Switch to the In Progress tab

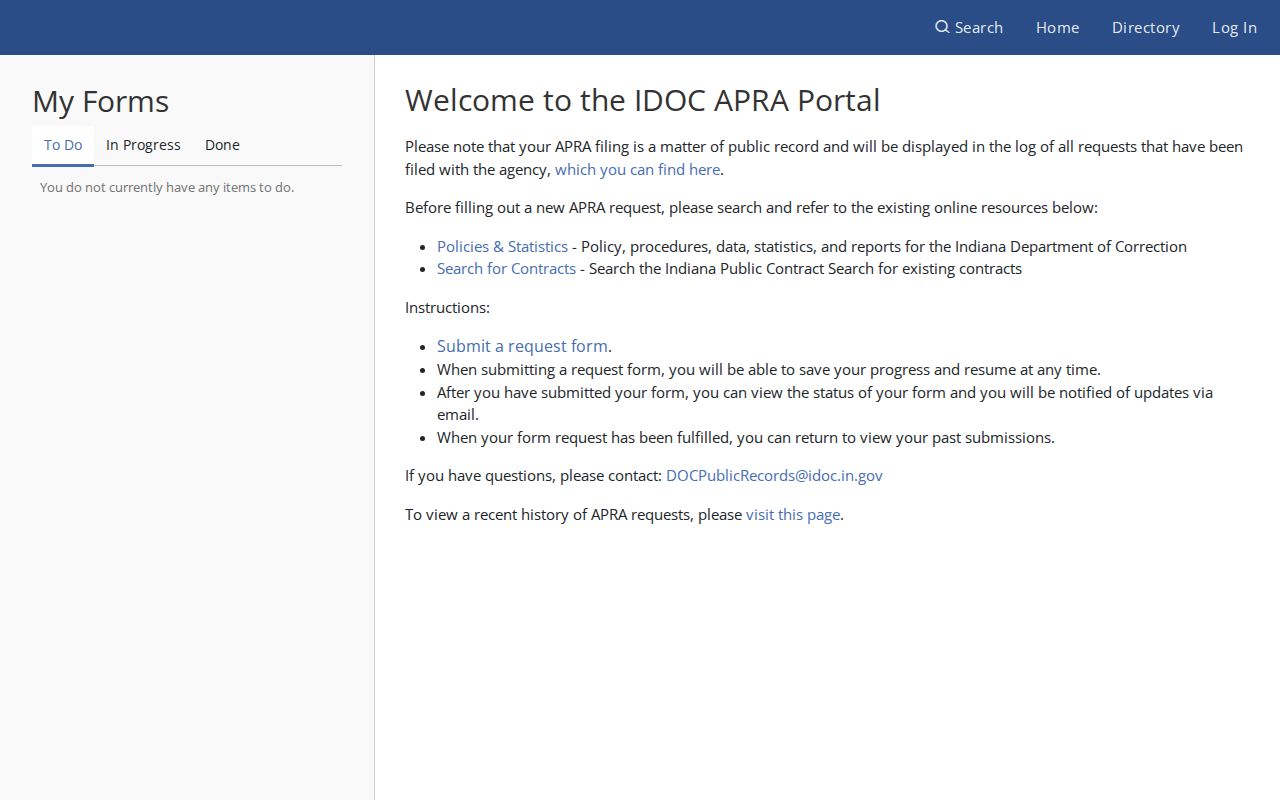[x=143, y=145]
